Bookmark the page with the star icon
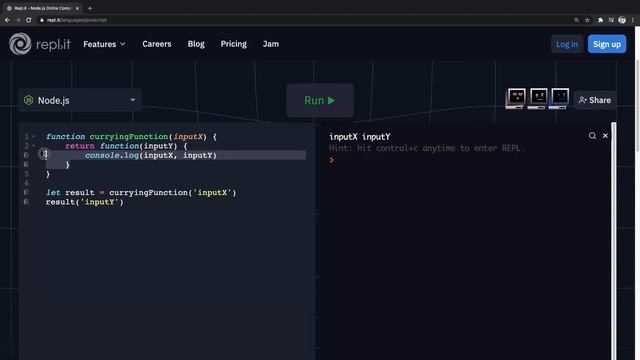Image resolution: width=640 pixels, height=360 pixels. (x=587, y=20)
